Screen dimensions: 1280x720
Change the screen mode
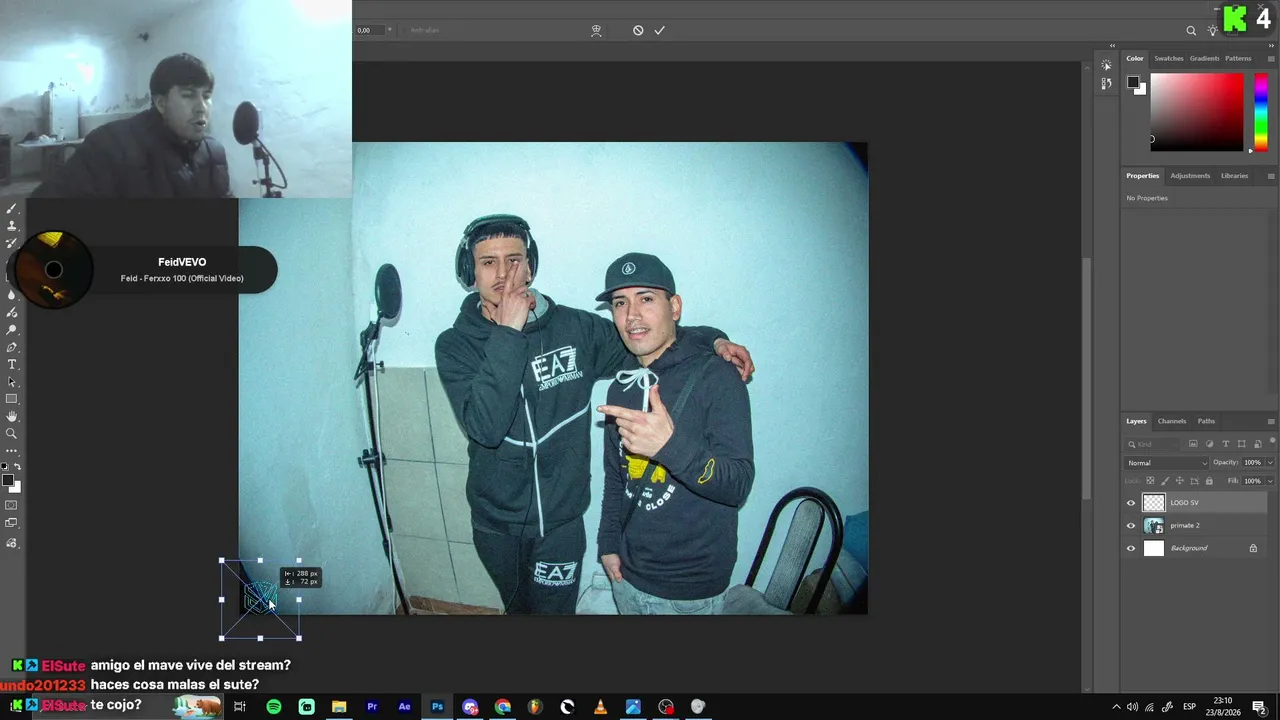point(12,523)
